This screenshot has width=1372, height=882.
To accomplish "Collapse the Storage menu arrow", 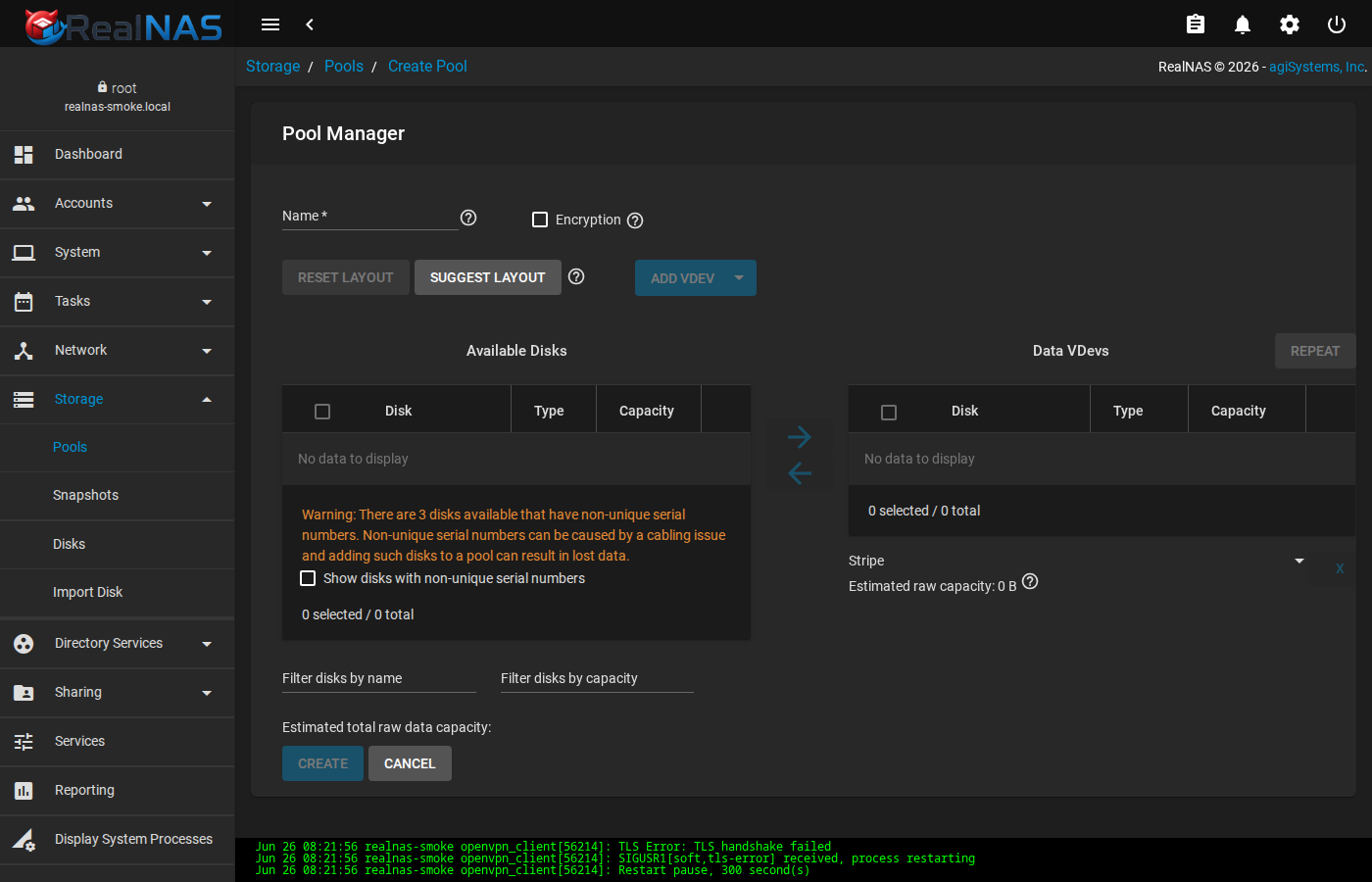I will [x=207, y=399].
